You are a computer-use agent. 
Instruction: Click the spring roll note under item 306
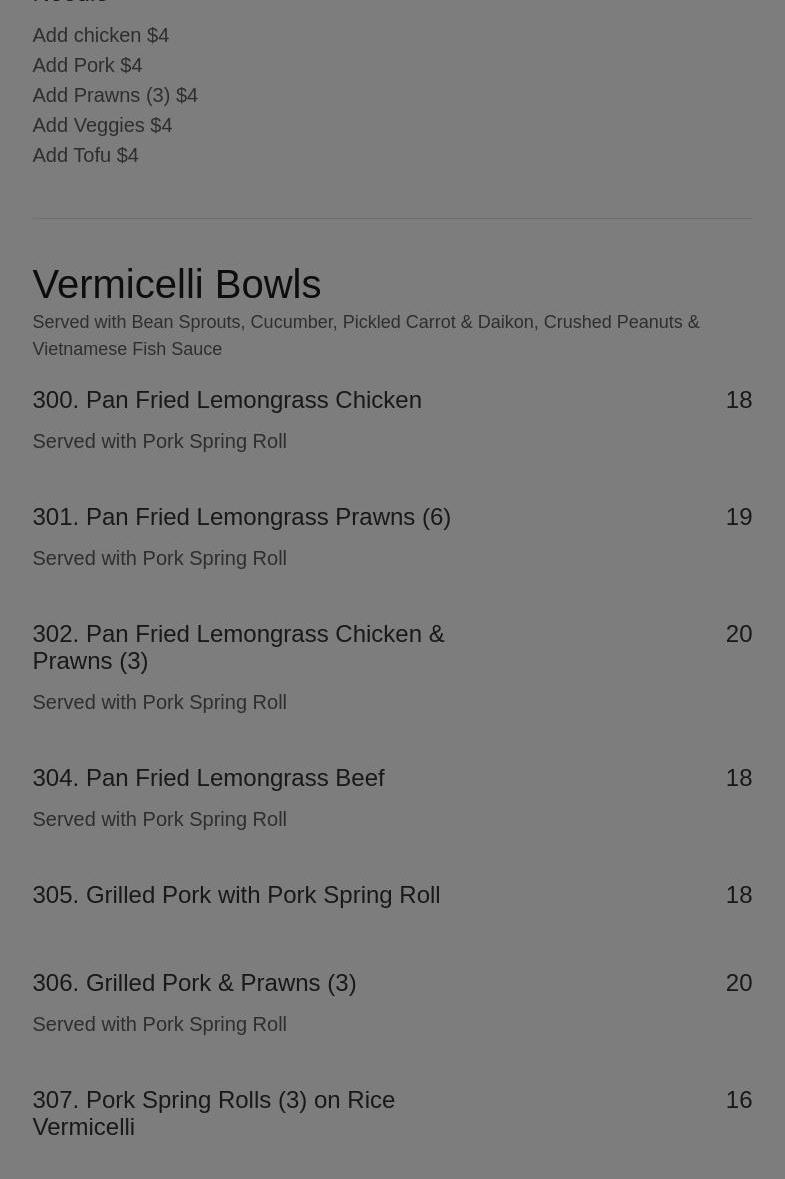click(x=159, y=1024)
